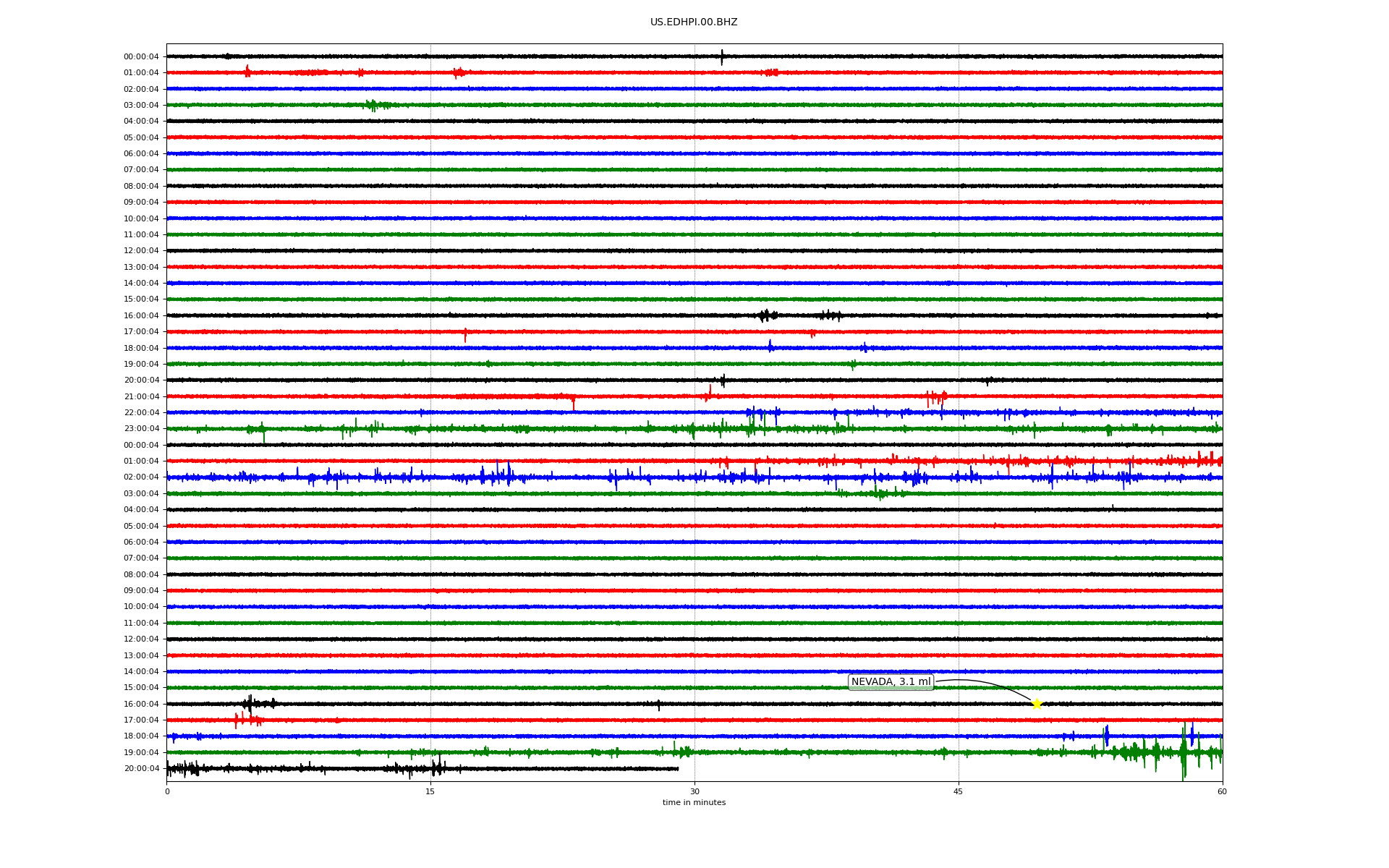Click the first 16:00:04 row label
The width and height of the screenshot is (1389, 868).
pyautogui.click(x=141, y=315)
